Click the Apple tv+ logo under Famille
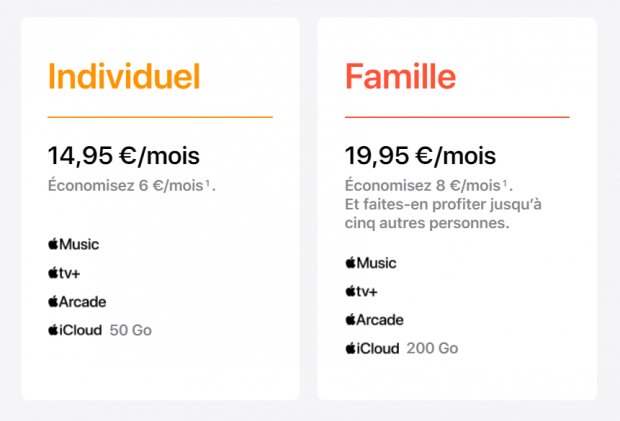The image size is (620, 421). point(361,291)
